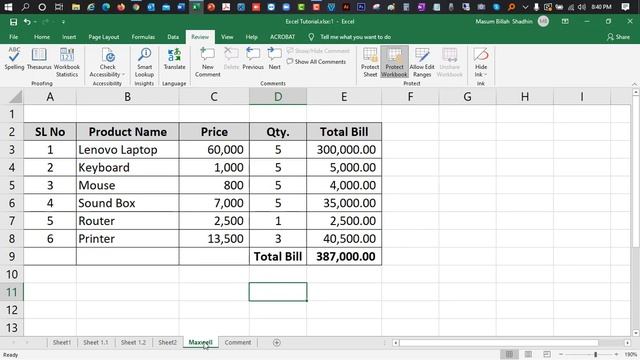
Task: Undo the last action
Action: pyautogui.click(x=27, y=22)
